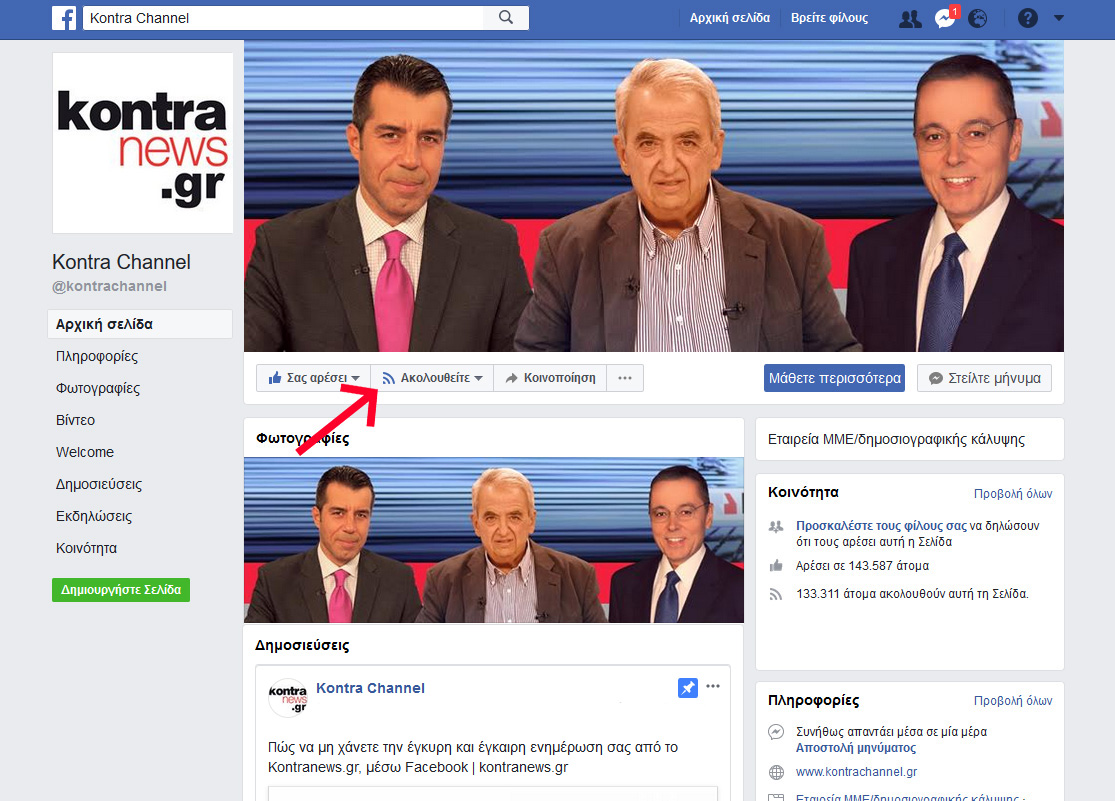
Task: Select 'Αρχική σελίδα' in left sidebar
Action: click(x=140, y=324)
